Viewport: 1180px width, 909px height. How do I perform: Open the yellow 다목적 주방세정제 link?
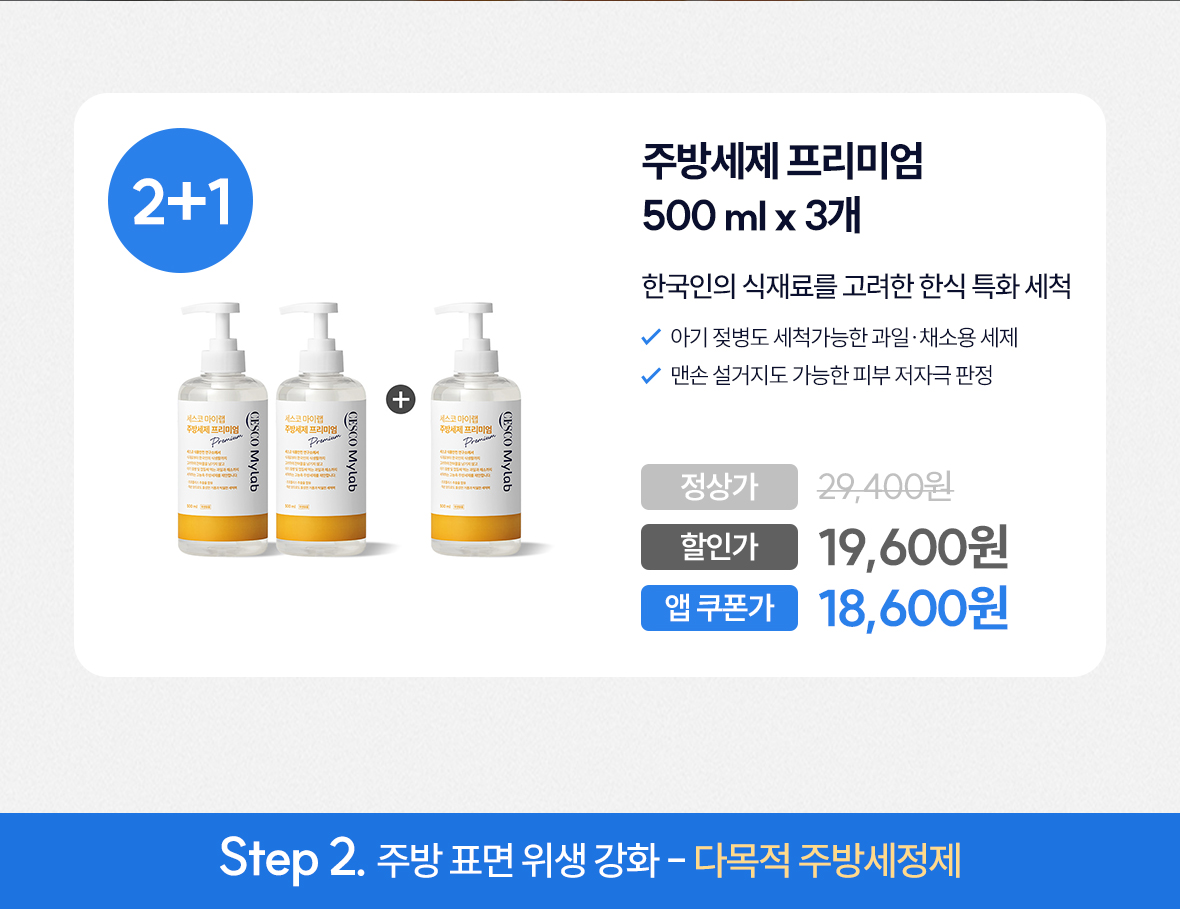click(827, 861)
